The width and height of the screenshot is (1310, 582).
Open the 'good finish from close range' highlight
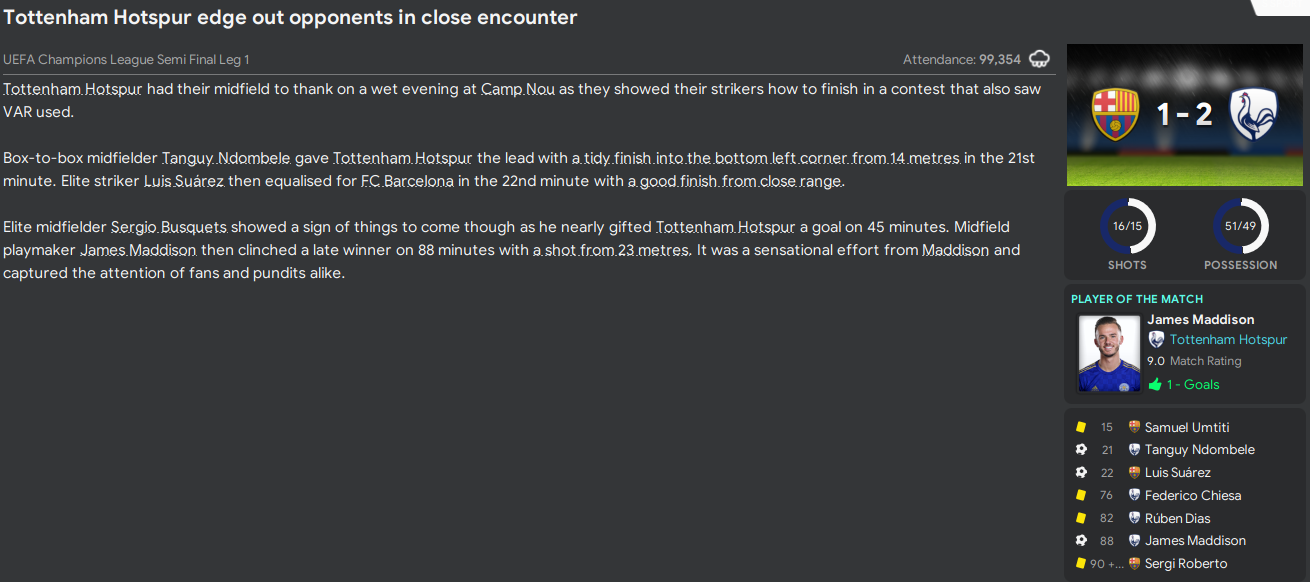coord(736,181)
